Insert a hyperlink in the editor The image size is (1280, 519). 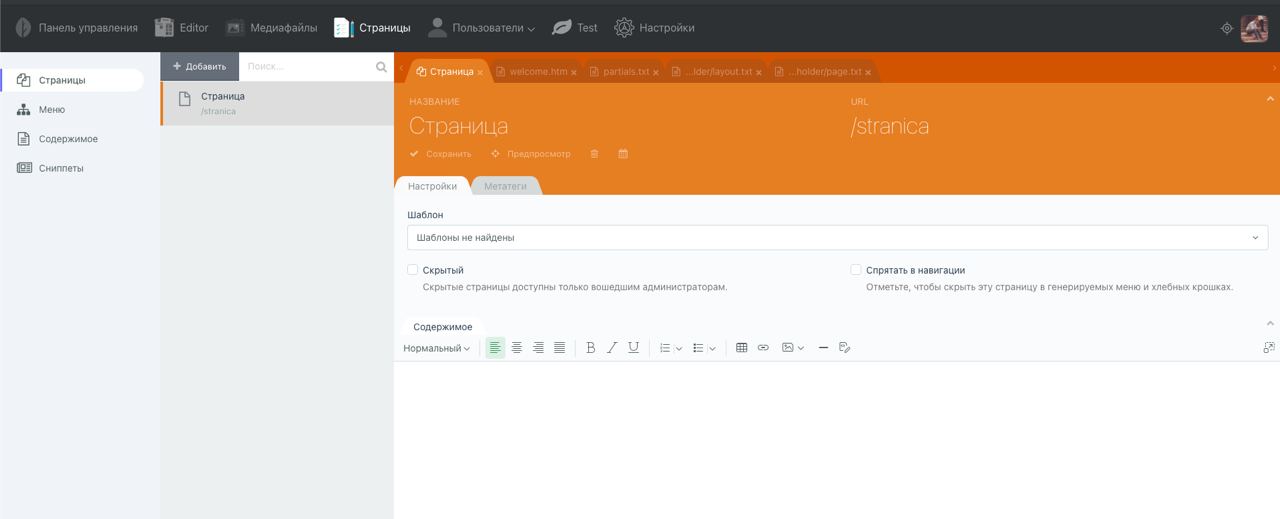click(x=763, y=348)
